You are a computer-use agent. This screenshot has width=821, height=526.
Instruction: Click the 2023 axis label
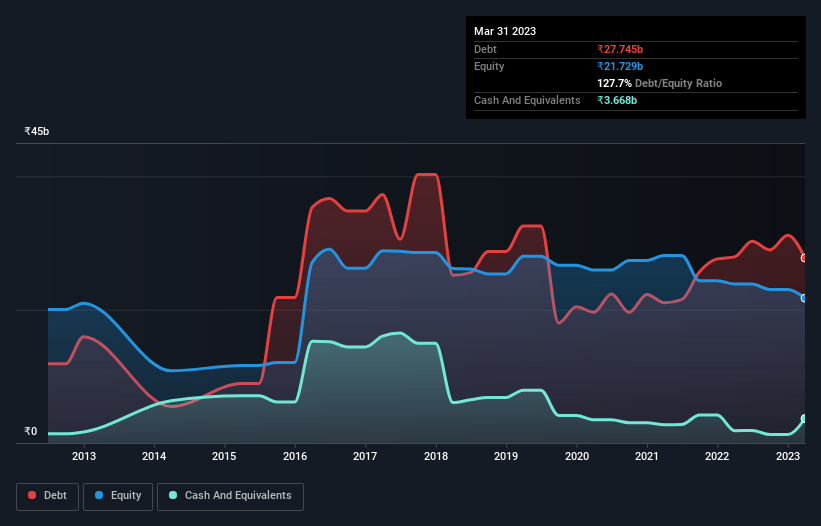tap(787, 456)
